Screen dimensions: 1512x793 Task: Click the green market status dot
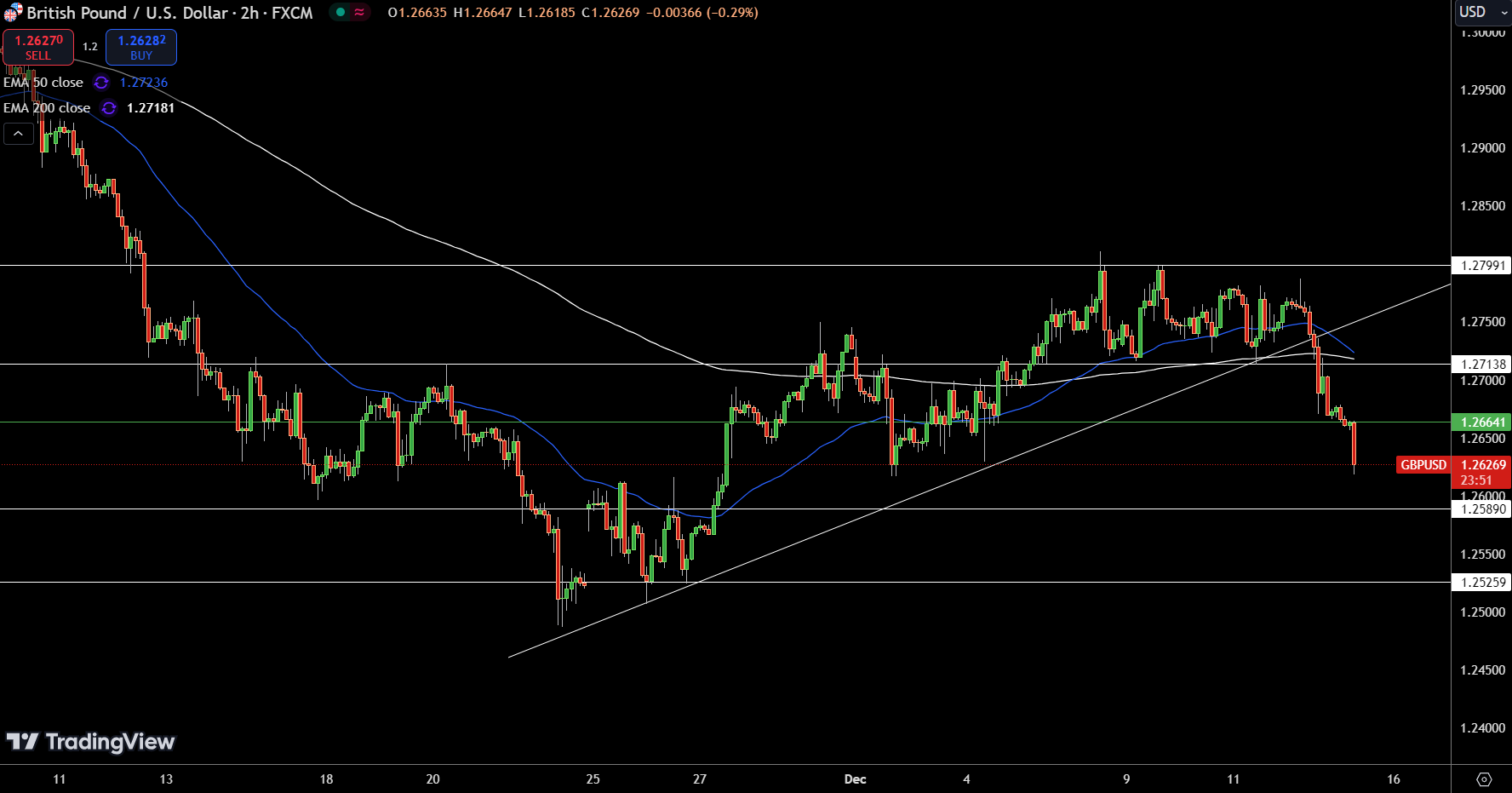[341, 13]
